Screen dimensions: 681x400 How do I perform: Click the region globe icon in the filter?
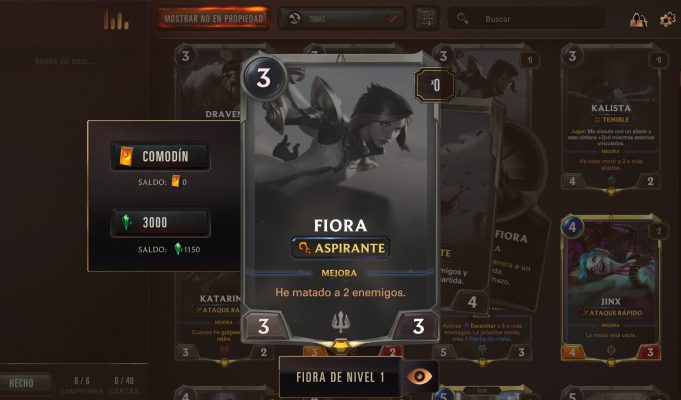(294, 19)
